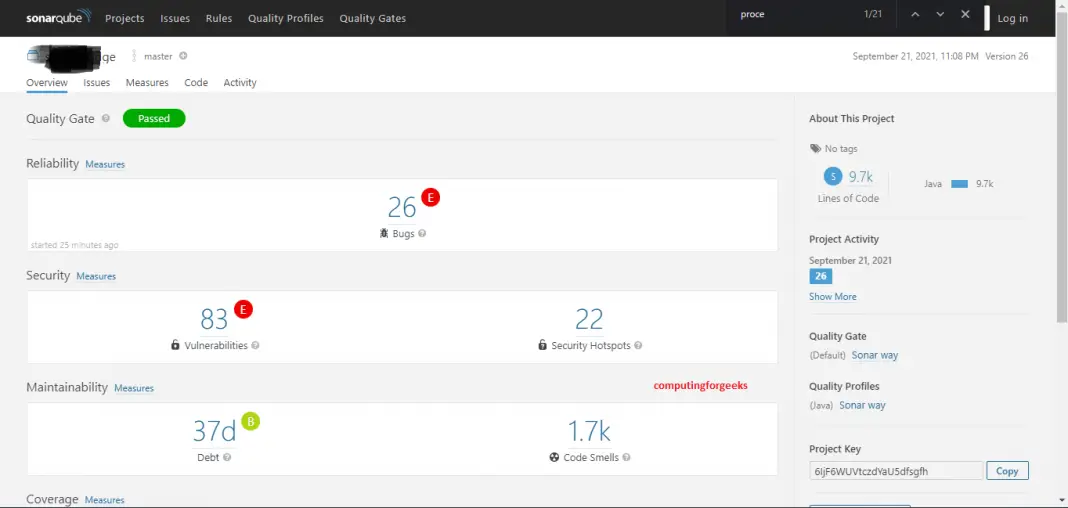Click the Quality Gate help icon
This screenshot has width=1068, height=508.
[106, 119]
